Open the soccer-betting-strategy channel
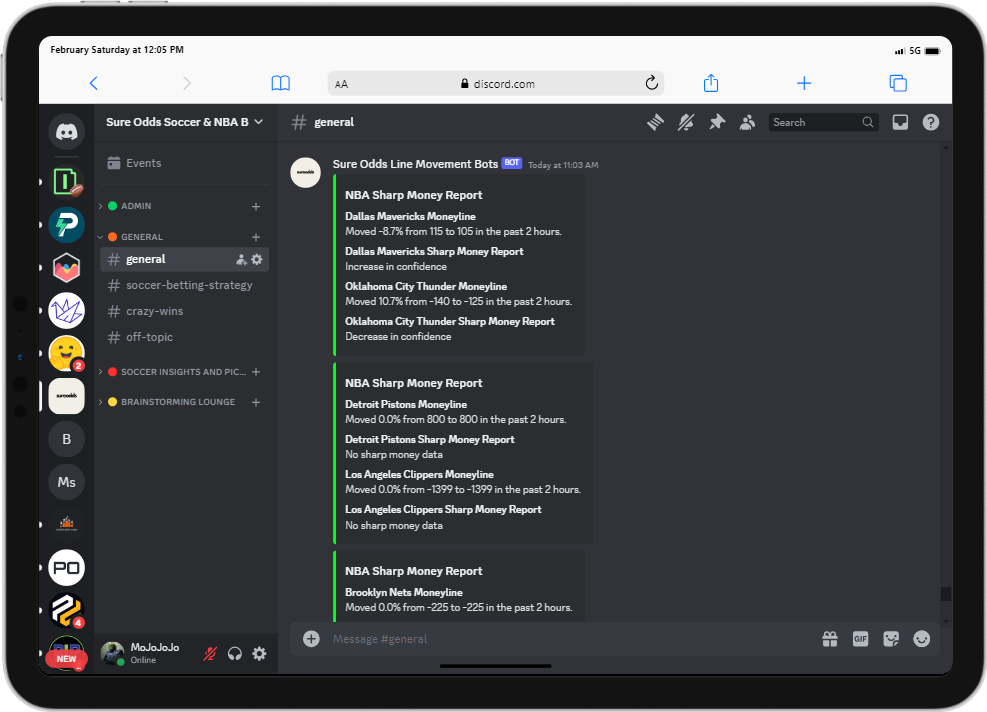 pyautogui.click(x=184, y=285)
